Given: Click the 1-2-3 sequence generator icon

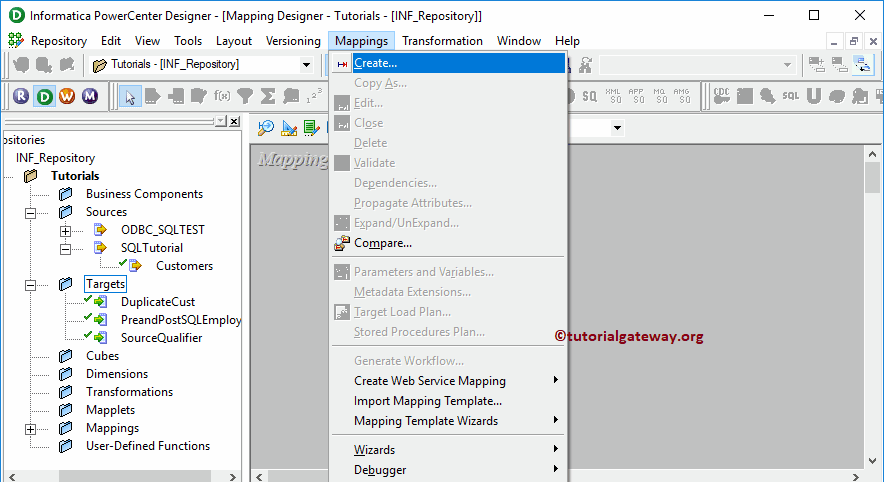Looking at the screenshot, I should pyautogui.click(x=314, y=96).
